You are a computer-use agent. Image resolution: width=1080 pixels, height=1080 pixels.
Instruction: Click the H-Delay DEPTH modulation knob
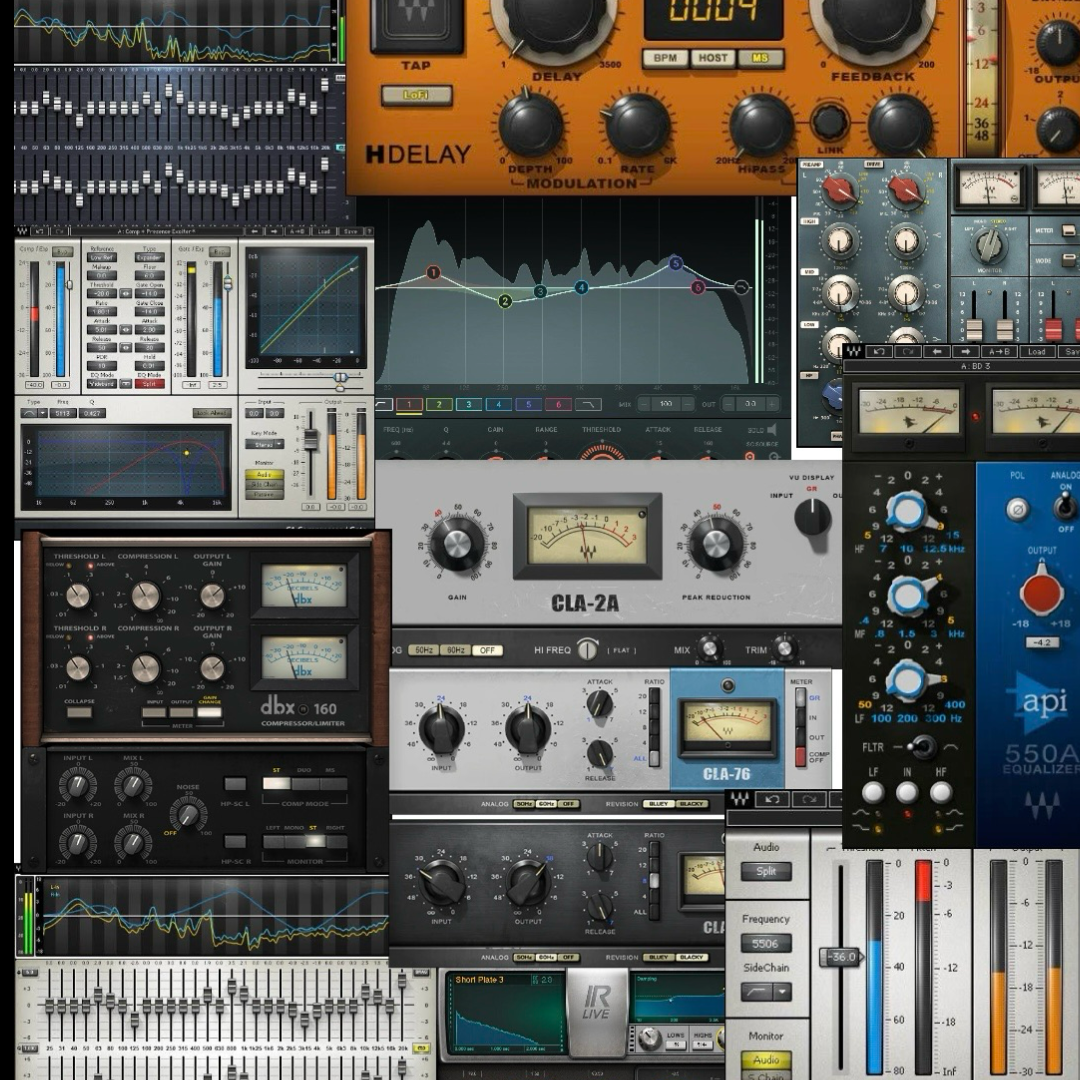click(x=530, y=126)
